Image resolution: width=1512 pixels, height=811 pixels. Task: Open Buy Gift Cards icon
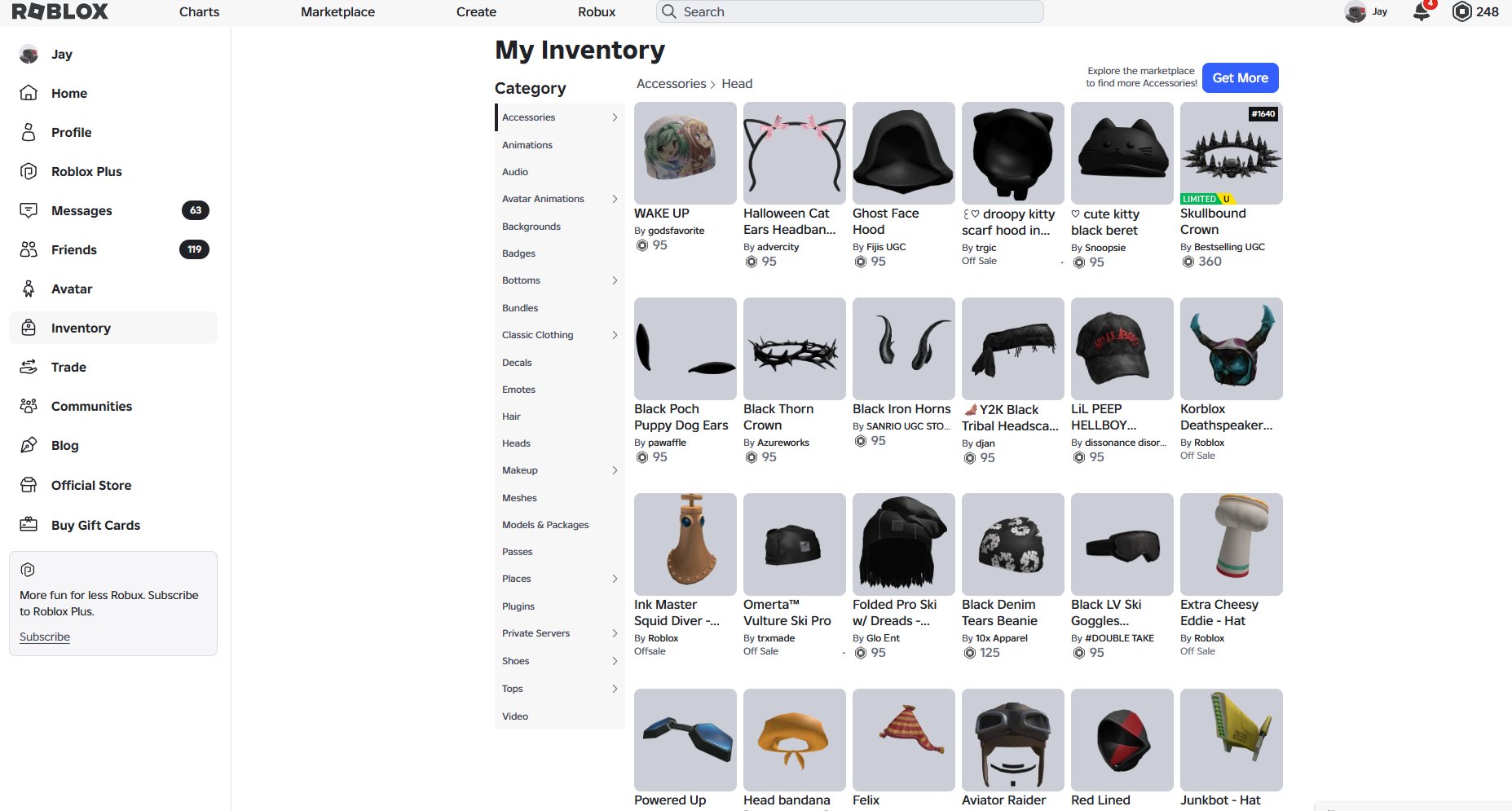click(29, 525)
